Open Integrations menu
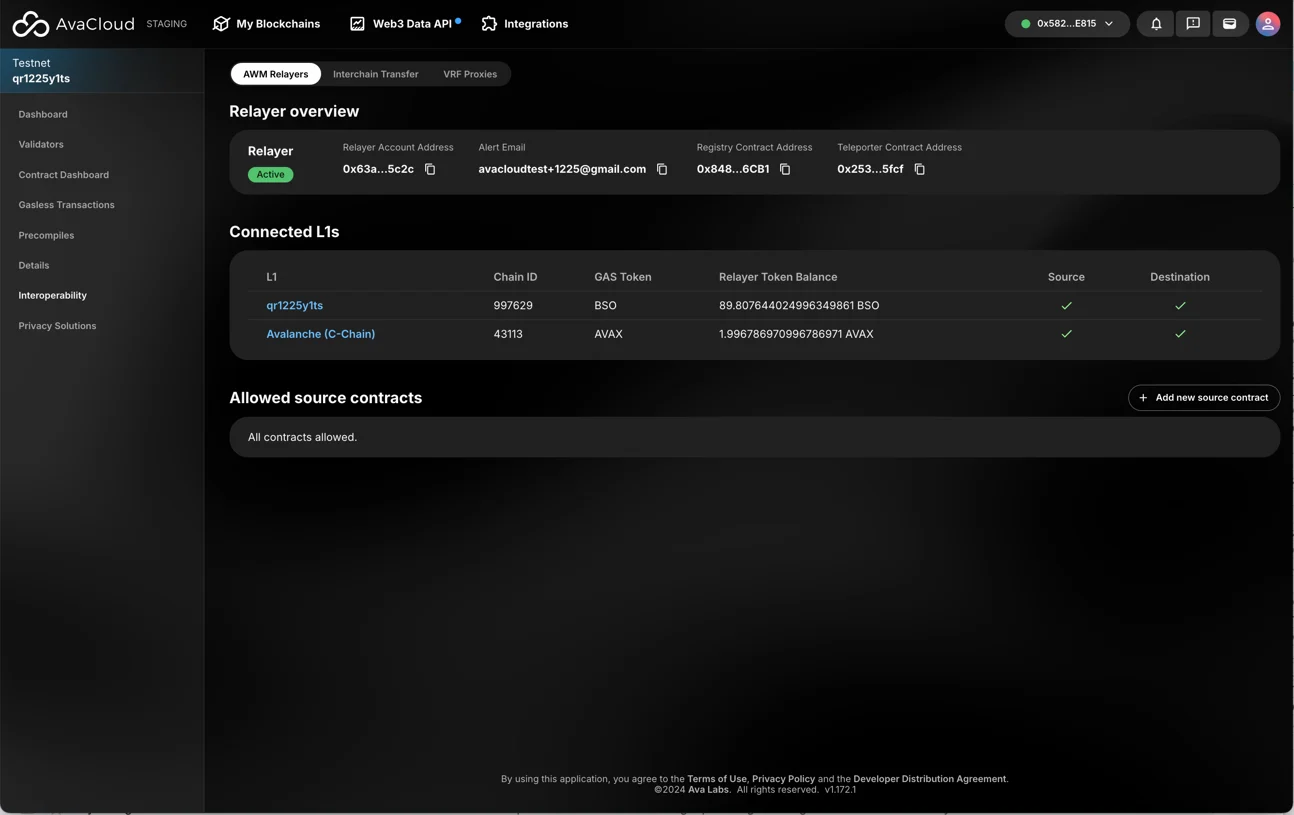Viewport: 1294px width, 815px height. [524, 24]
